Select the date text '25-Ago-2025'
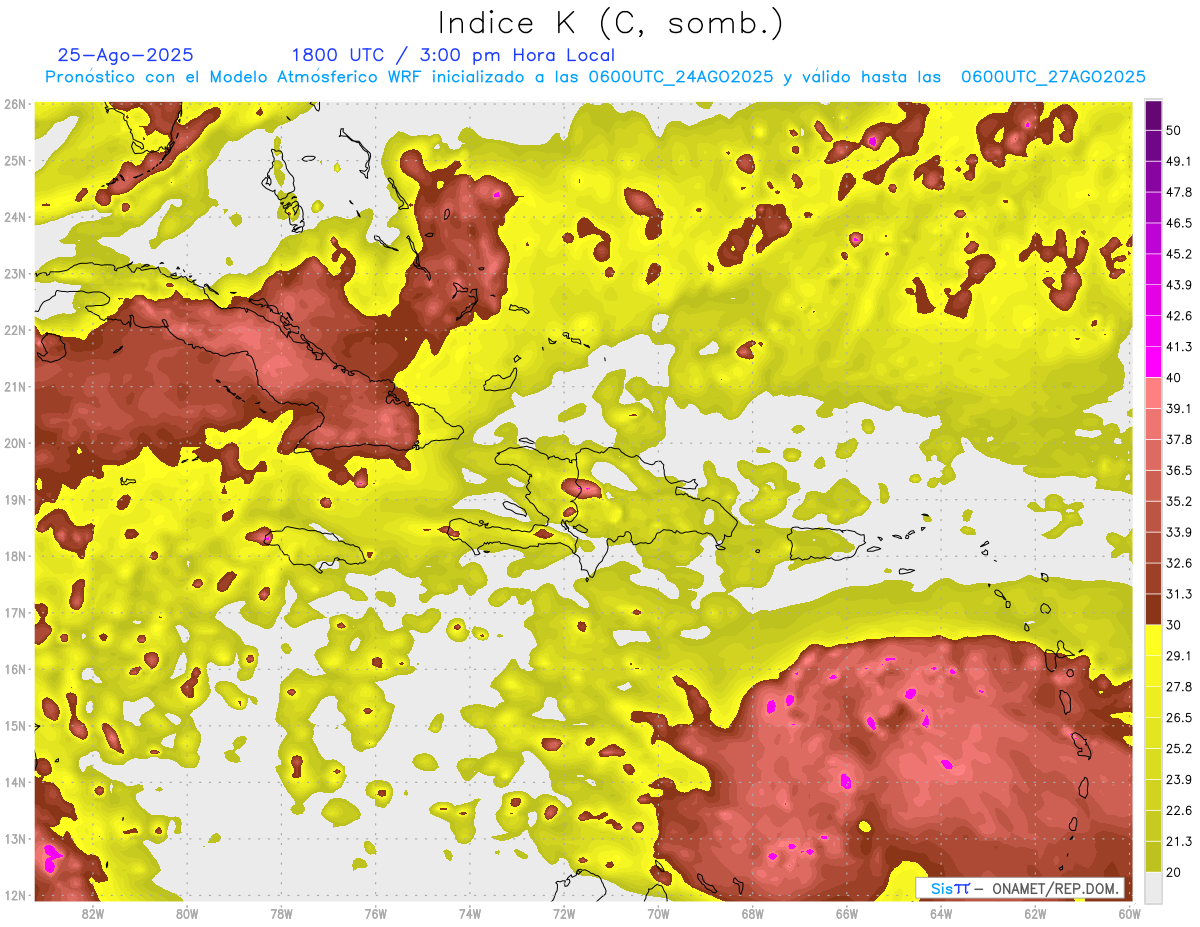 coord(126,55)
